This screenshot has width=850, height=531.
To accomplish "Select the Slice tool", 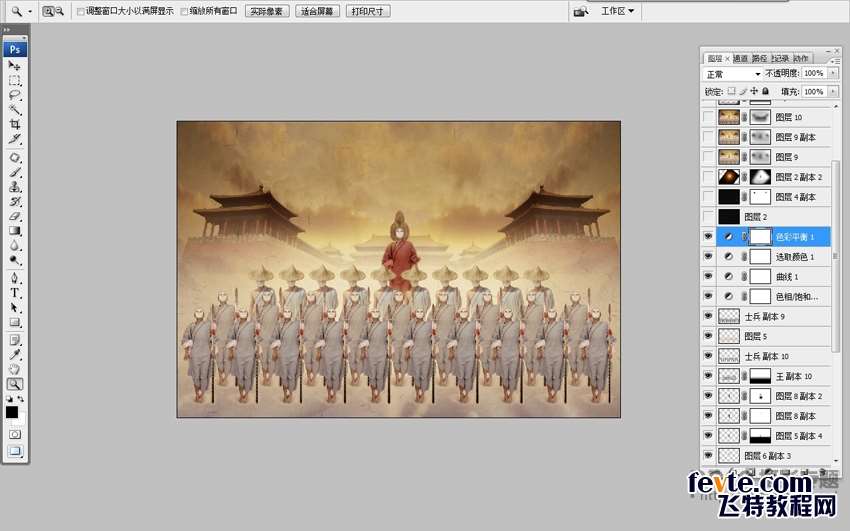I will point(15,139).
